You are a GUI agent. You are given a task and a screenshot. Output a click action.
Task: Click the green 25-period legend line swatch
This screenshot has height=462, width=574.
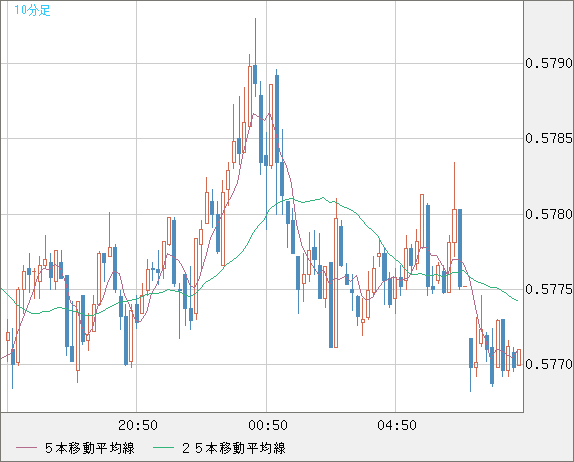(163, 448)
